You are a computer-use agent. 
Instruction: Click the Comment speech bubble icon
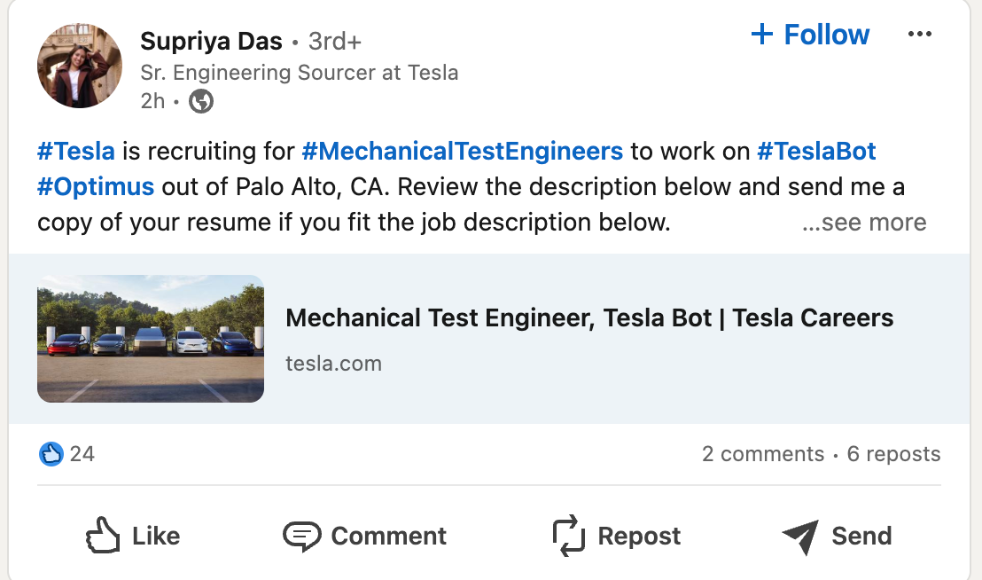tap(302, 536)
